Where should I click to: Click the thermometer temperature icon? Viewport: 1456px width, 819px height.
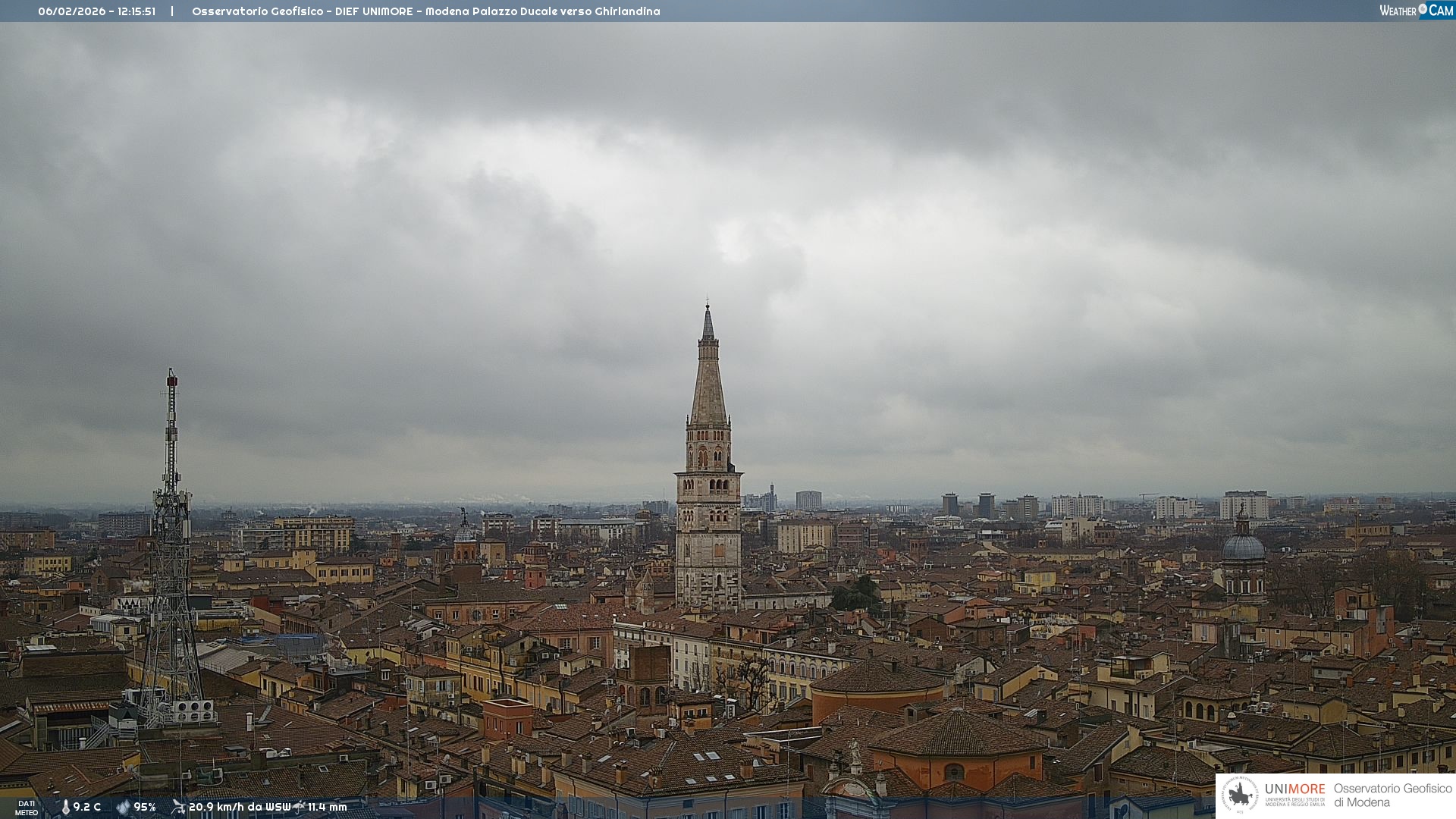(x=65, y=807)
